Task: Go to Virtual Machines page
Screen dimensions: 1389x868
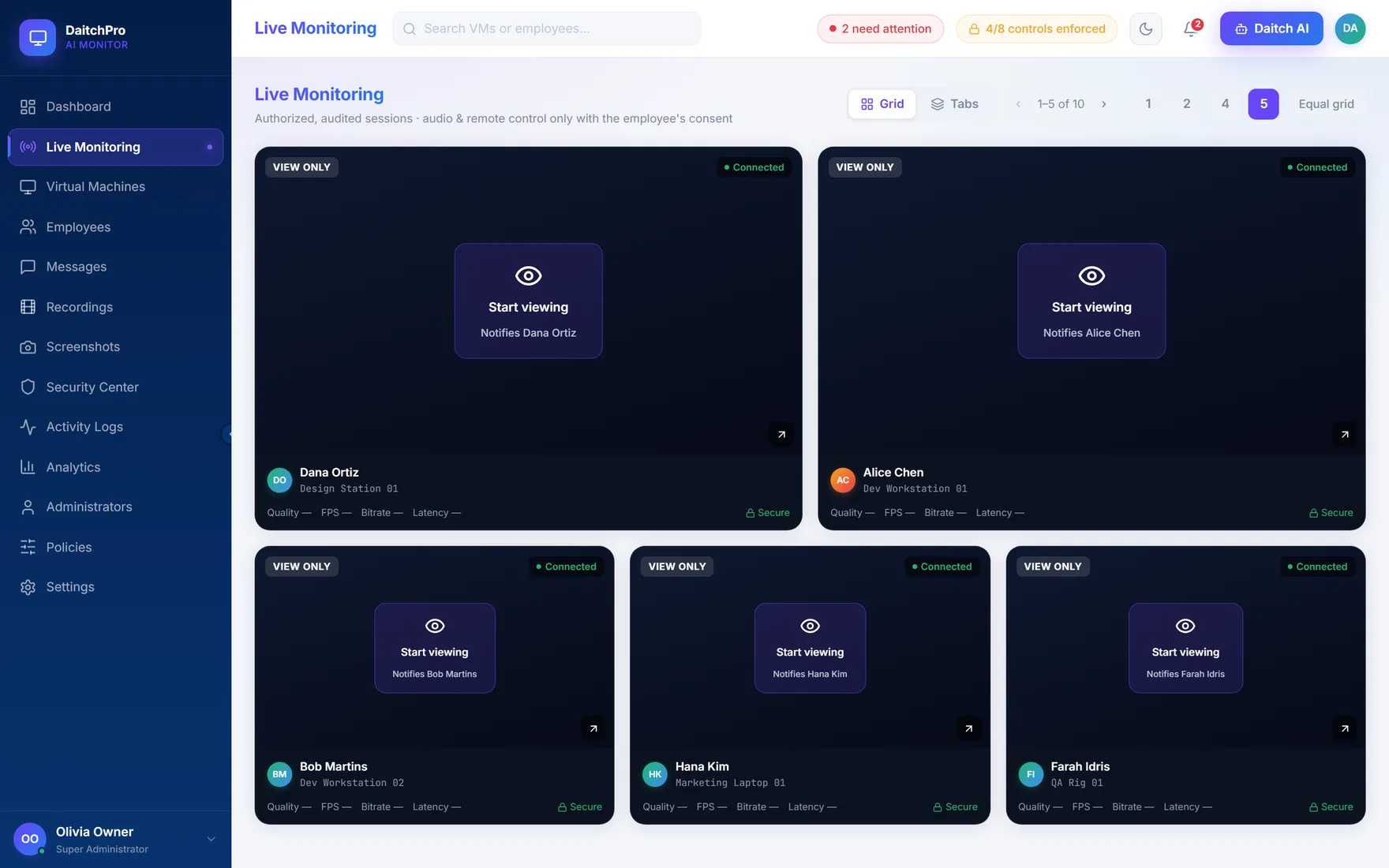Action: click(x=115, y=187)
